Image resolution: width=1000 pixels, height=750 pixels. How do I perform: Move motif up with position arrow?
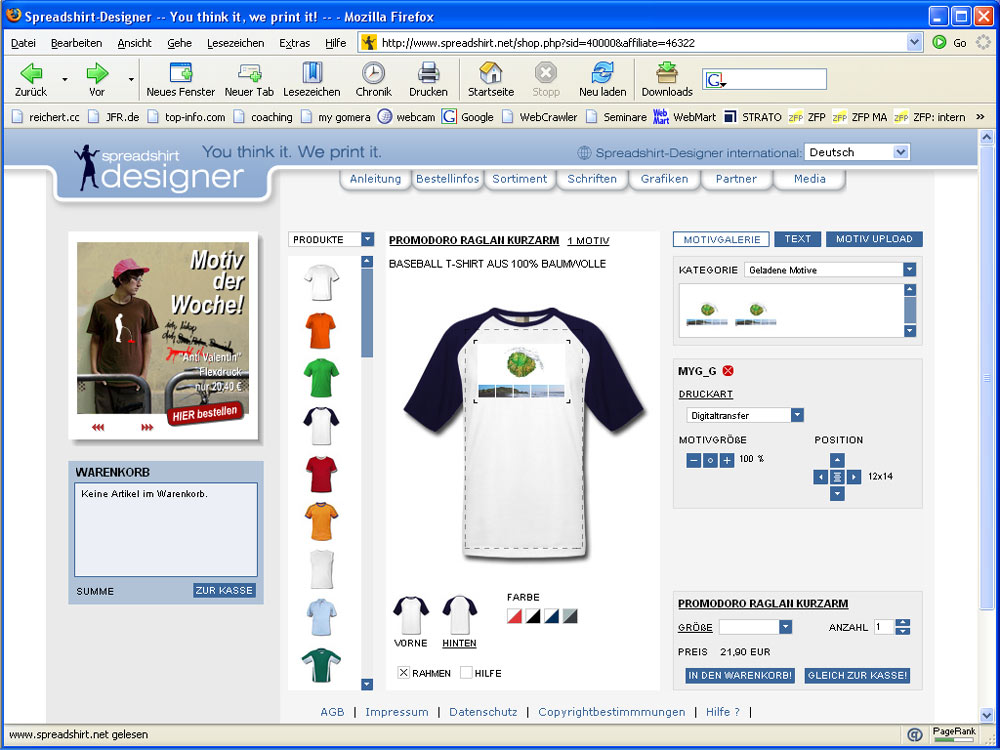pyautogui.click(x=837, y=460)
